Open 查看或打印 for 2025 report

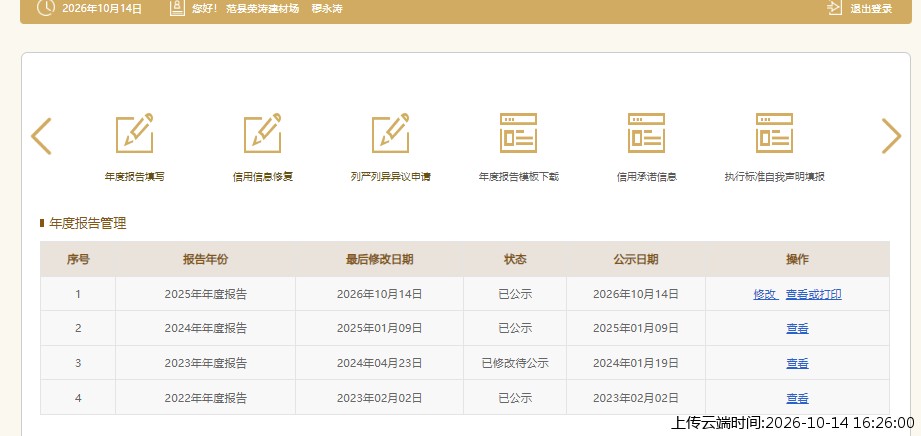pyautogui.click(x=814, y=294)
